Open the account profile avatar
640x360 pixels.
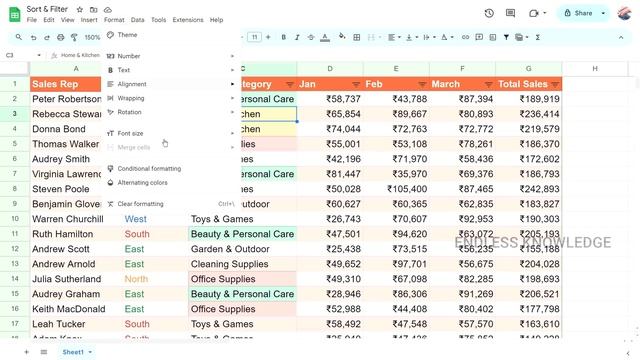624,13
